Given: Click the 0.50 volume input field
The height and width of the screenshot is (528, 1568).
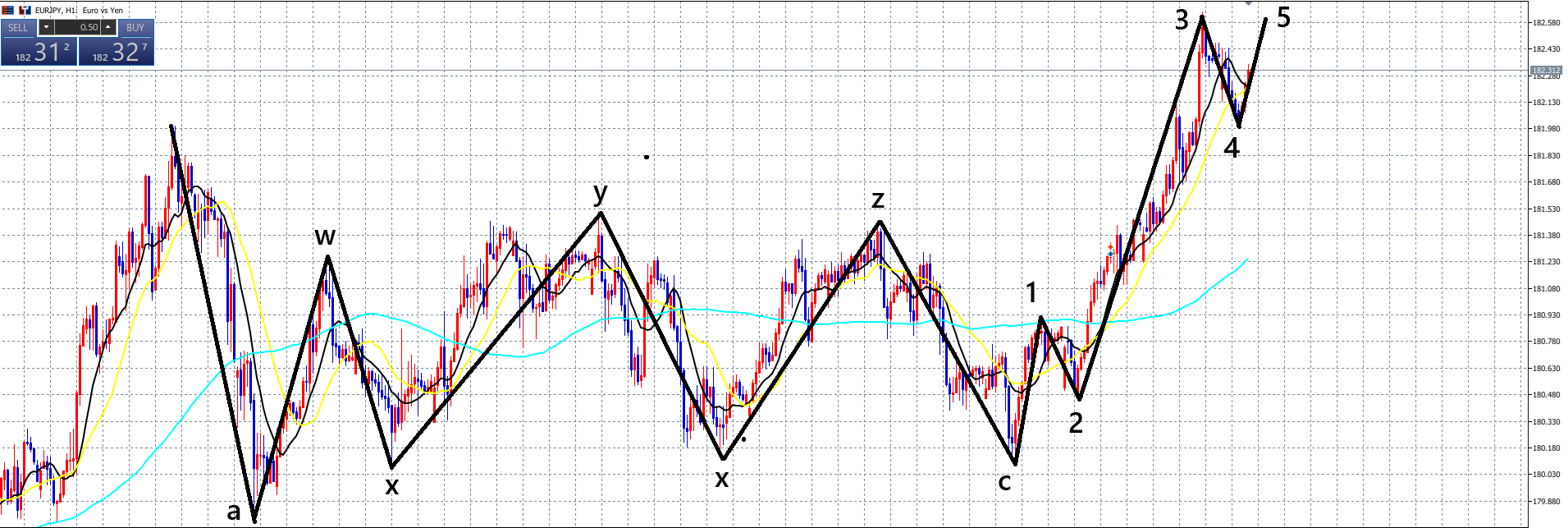Looking at the screenshot, I should click(77, 27).
